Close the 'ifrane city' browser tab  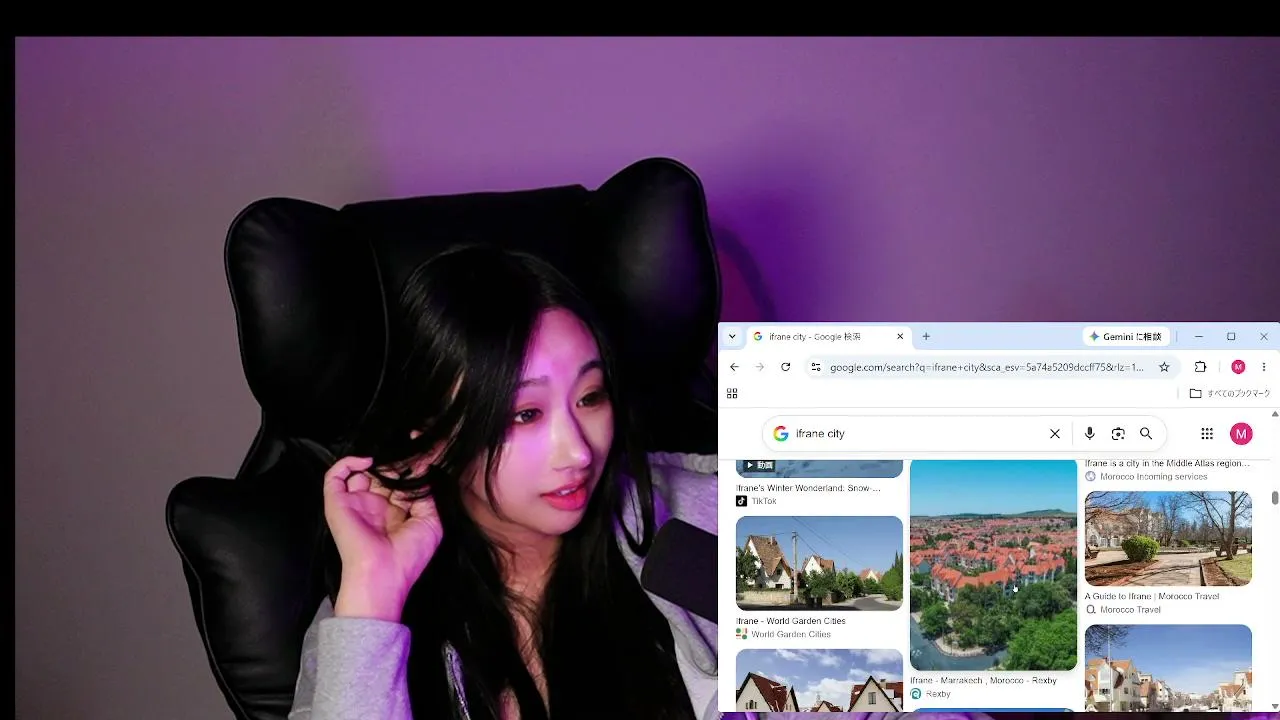(x=900, y=337)
